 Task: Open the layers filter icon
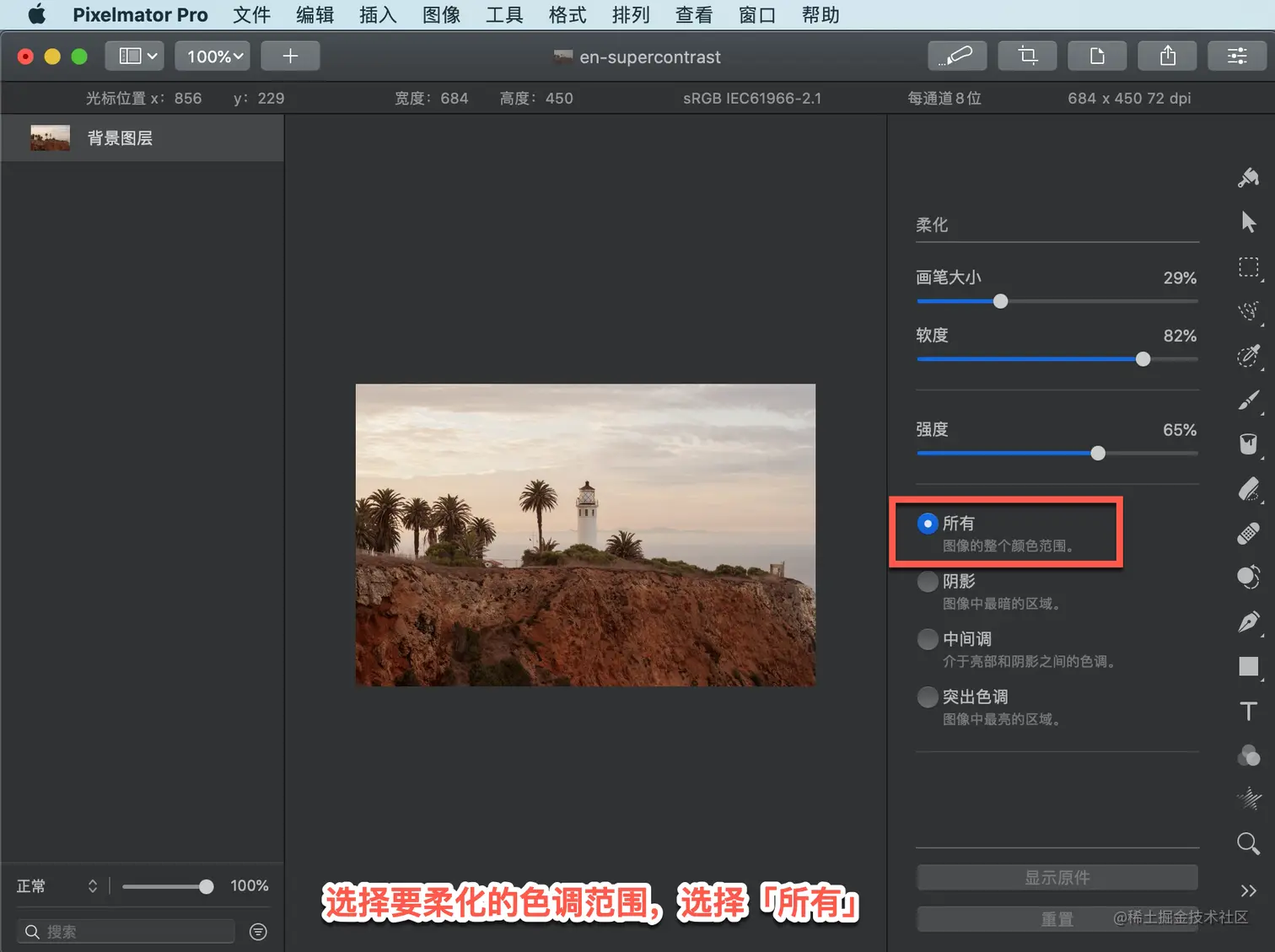click(x=259, y=932)
